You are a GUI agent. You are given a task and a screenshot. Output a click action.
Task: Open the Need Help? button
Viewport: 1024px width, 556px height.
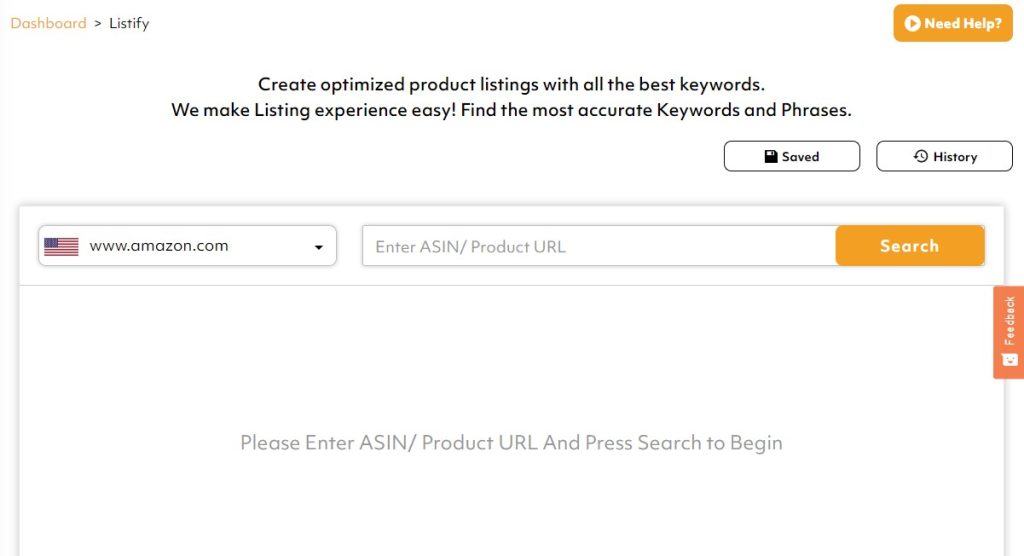tap(952, 23)
